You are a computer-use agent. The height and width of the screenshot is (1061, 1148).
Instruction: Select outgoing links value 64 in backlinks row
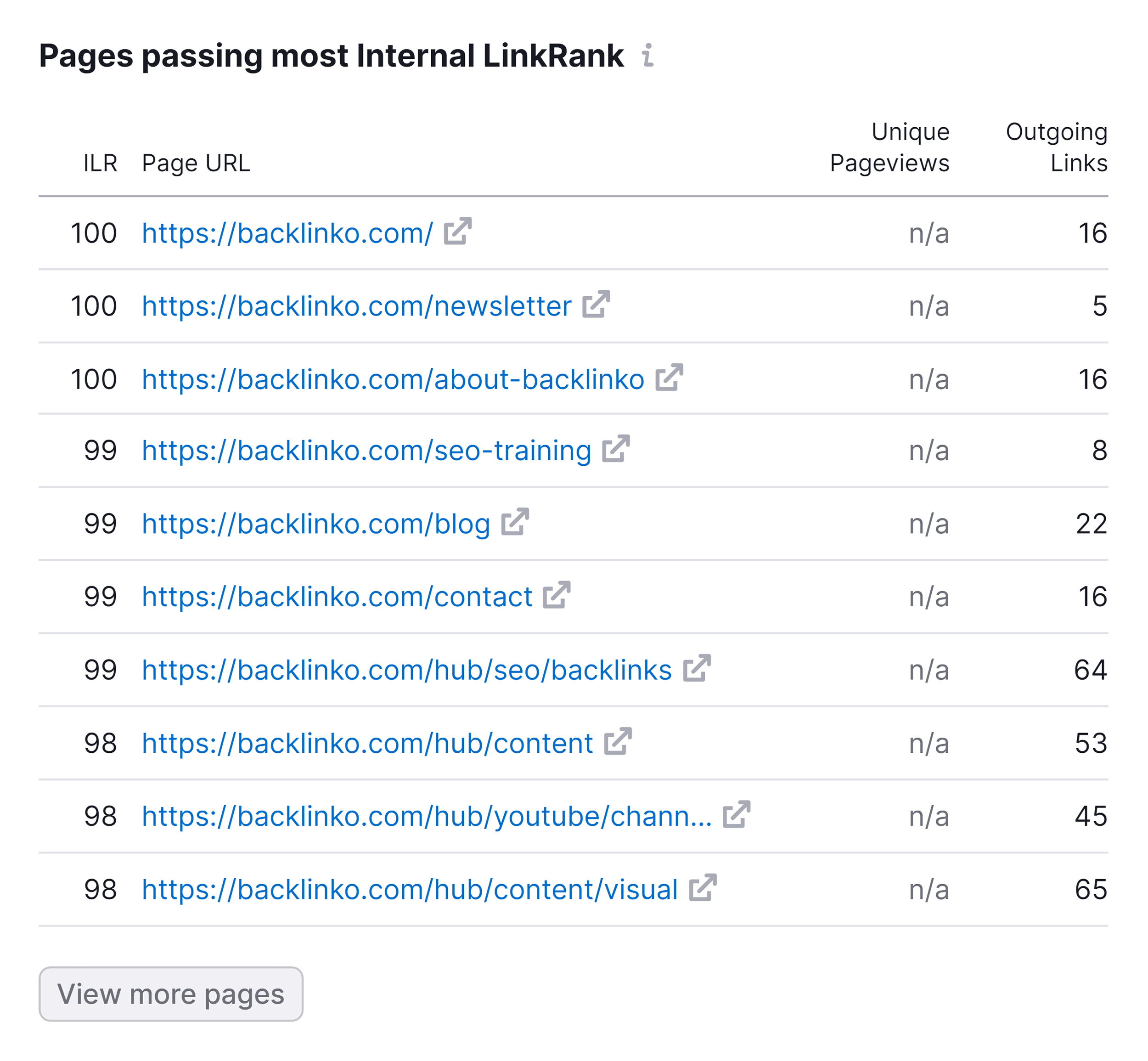1091,670
